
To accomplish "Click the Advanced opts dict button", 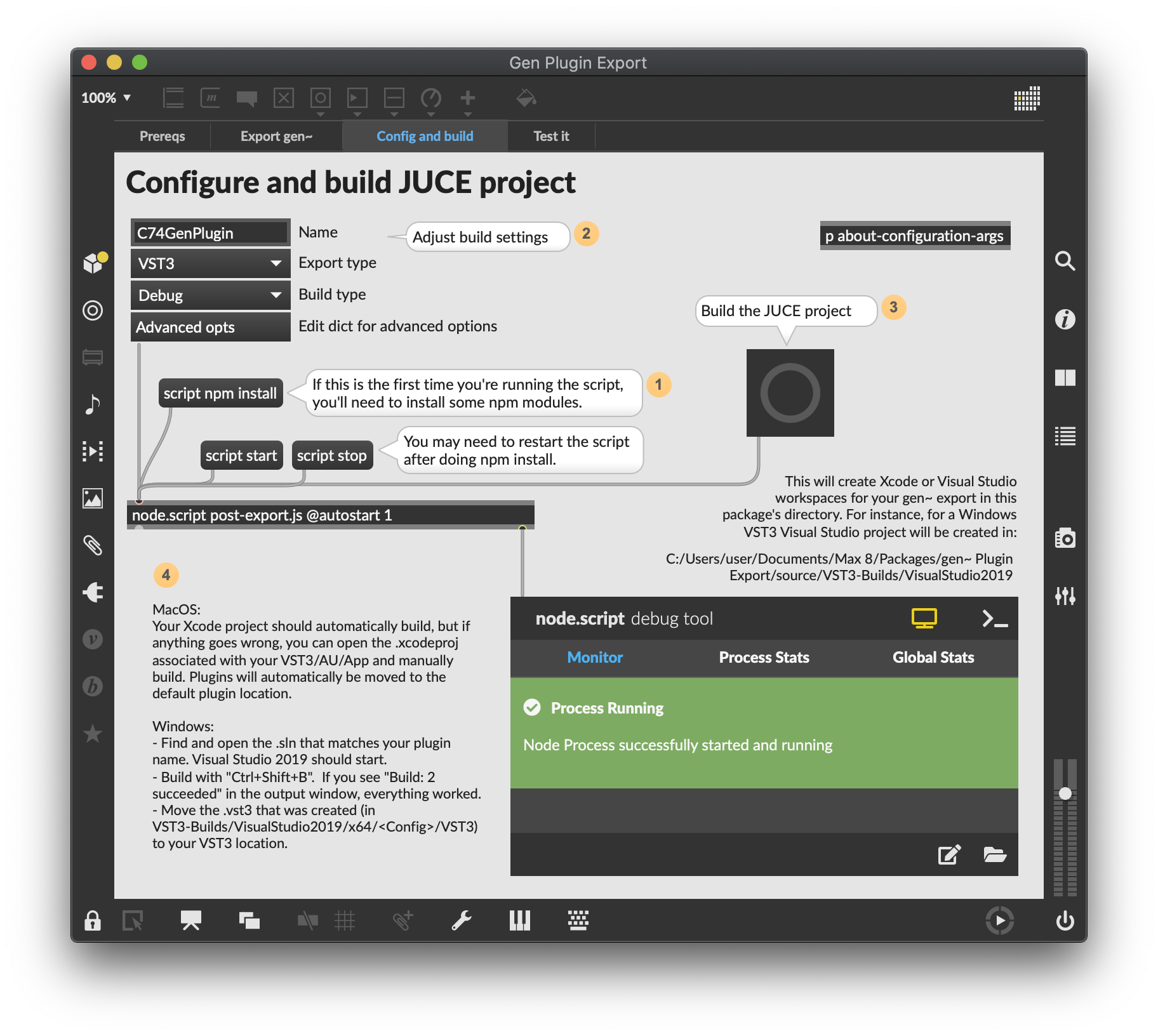I will 210,327.
